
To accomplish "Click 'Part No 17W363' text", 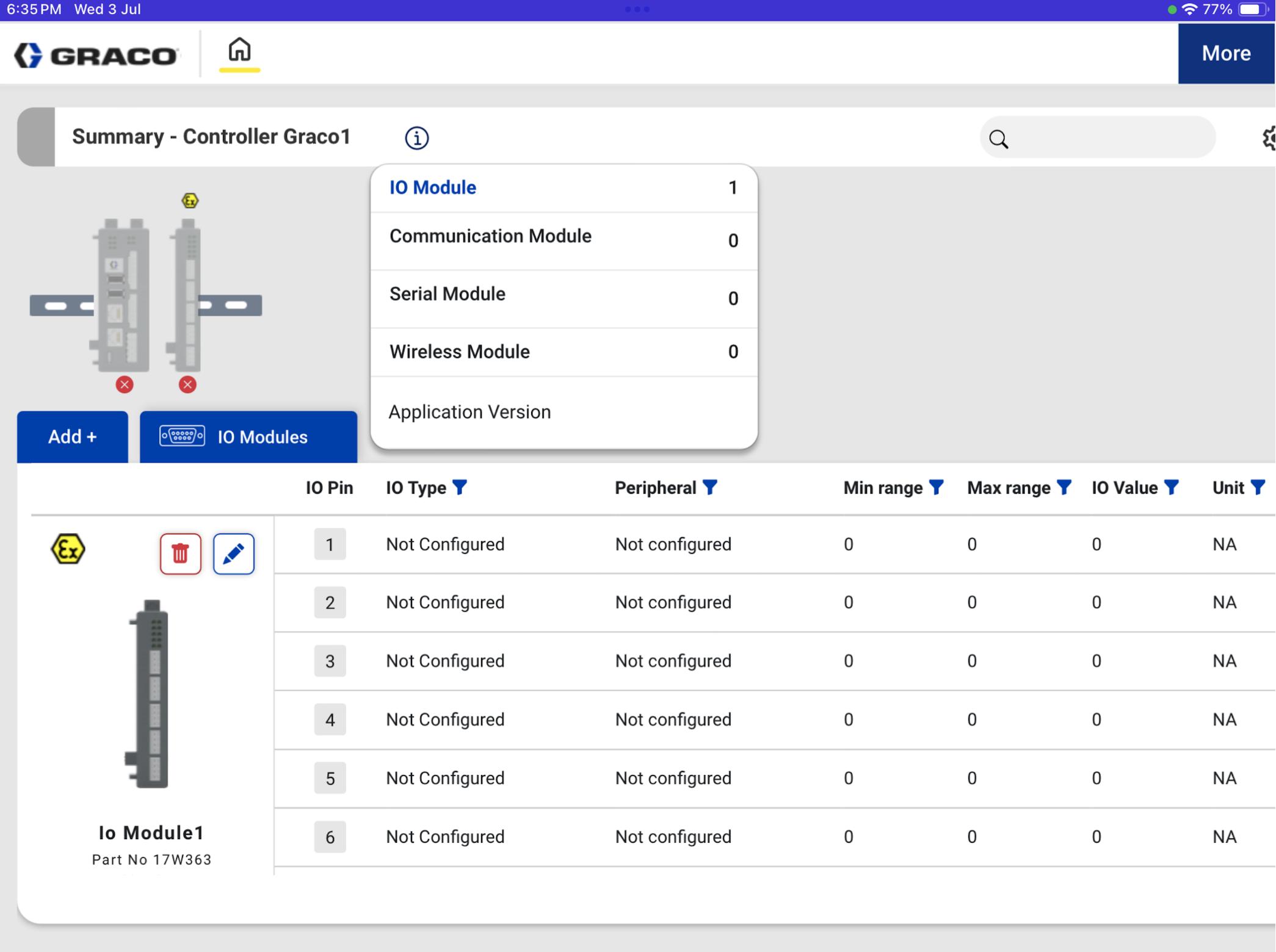I will pos(151,859).
